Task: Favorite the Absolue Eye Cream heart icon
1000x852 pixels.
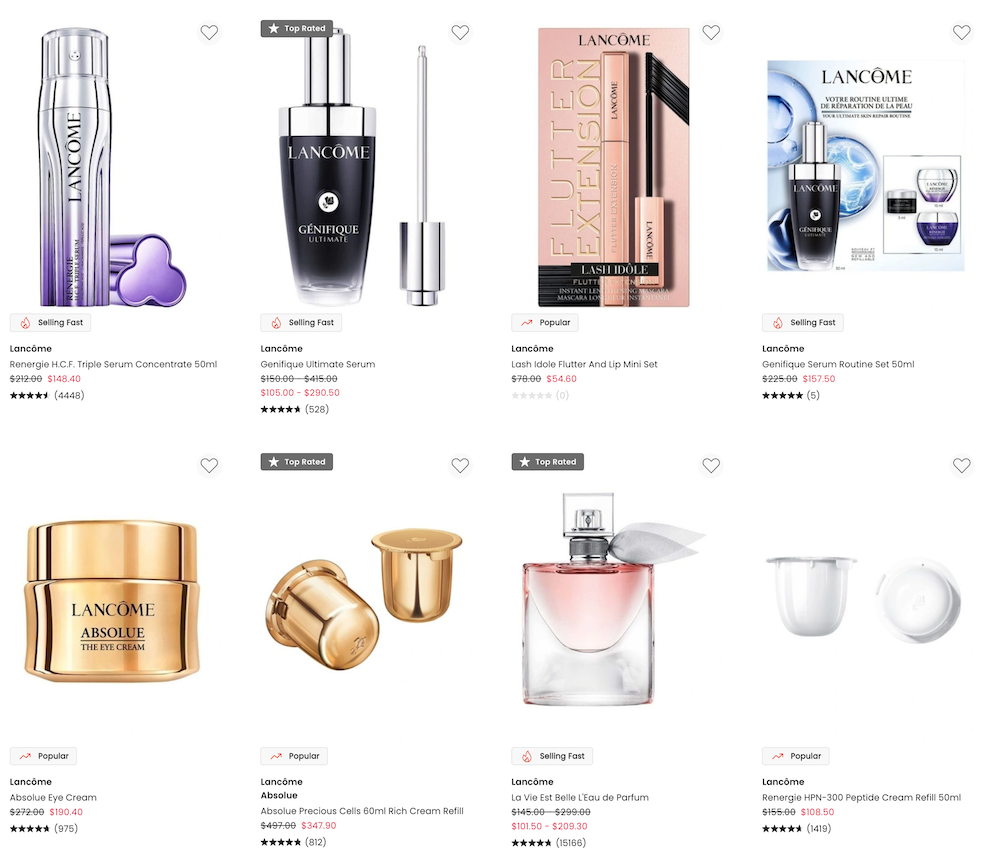Action: 209,466
